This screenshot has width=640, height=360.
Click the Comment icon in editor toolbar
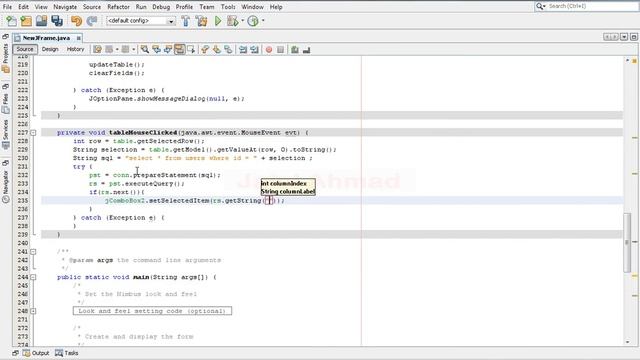[295, 49]
